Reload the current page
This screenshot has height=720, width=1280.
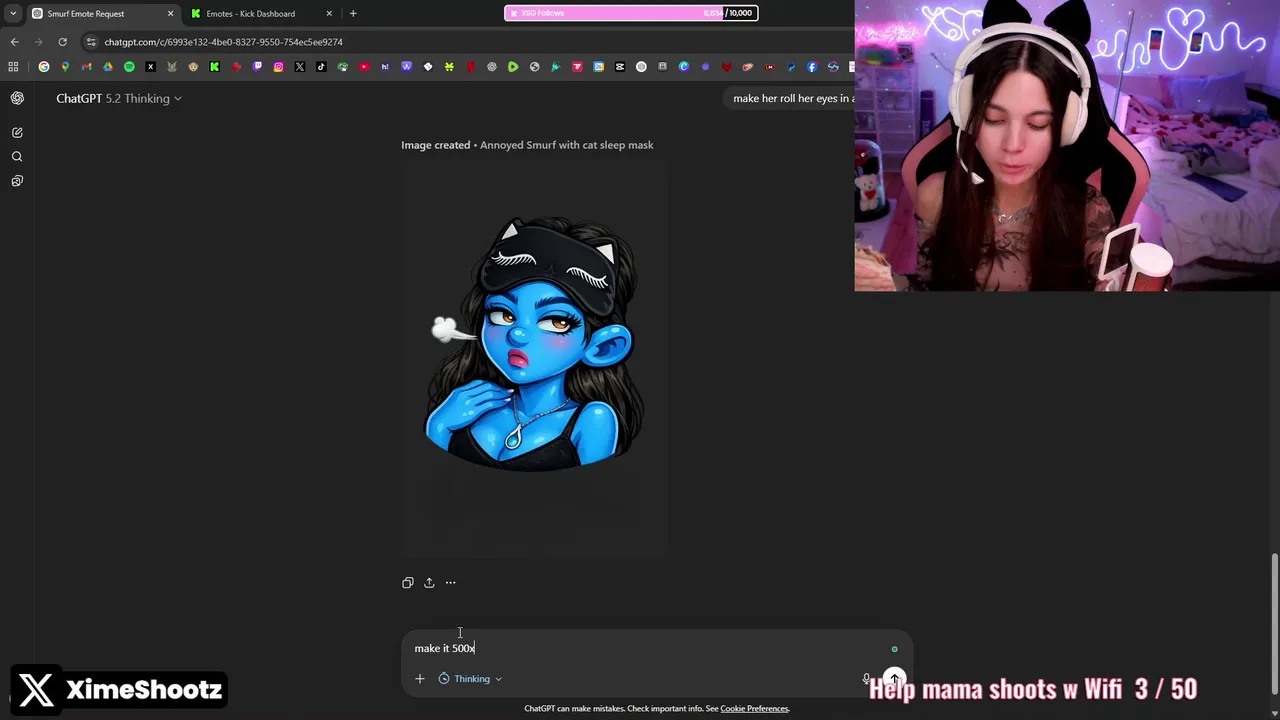pos(62,42)
